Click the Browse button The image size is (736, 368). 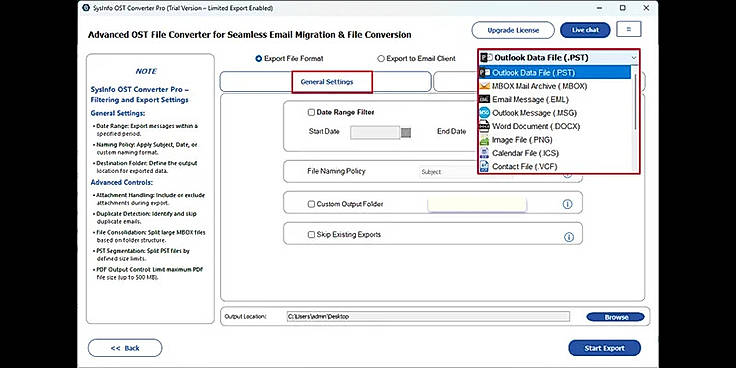point(616,317)
